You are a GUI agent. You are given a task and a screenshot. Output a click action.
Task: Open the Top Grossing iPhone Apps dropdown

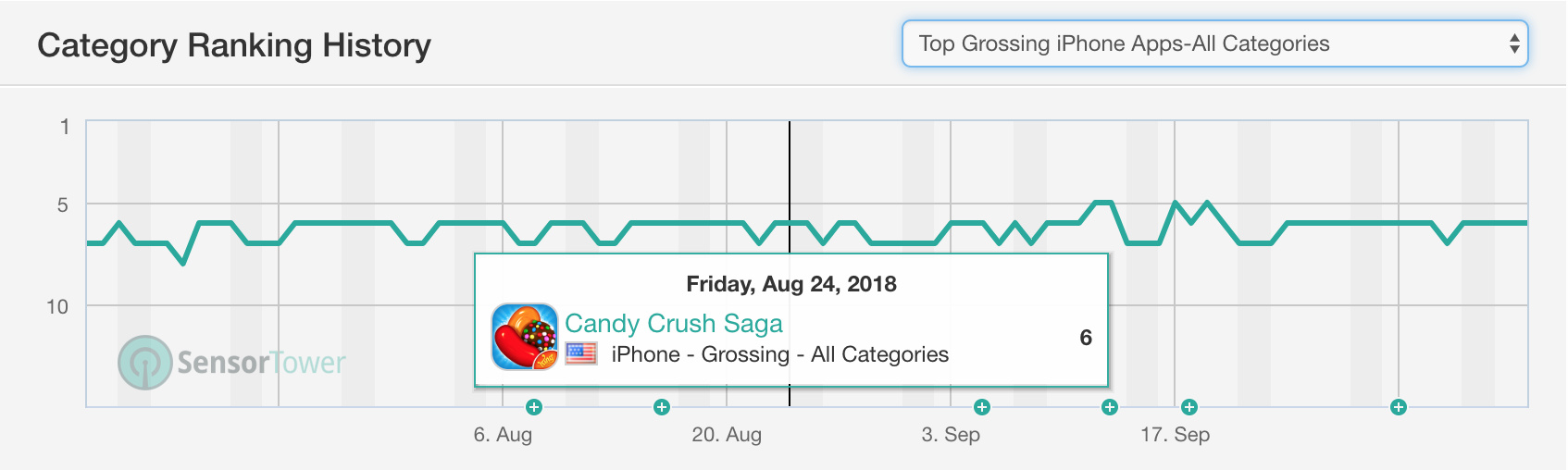[1214, 43]
